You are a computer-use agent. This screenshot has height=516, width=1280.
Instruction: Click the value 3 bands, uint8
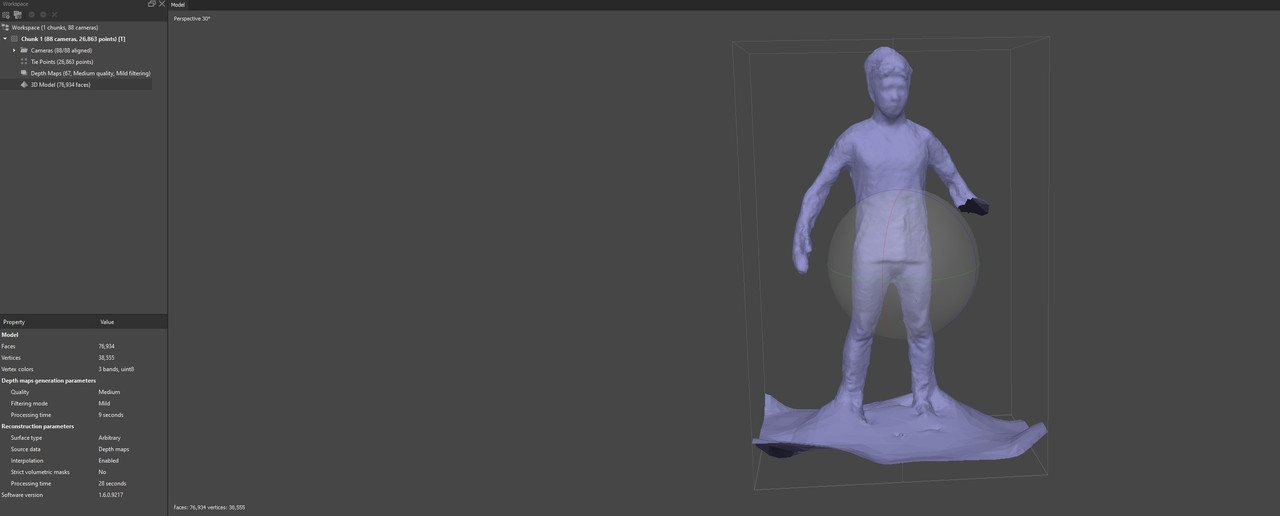(x=116, y=369)
